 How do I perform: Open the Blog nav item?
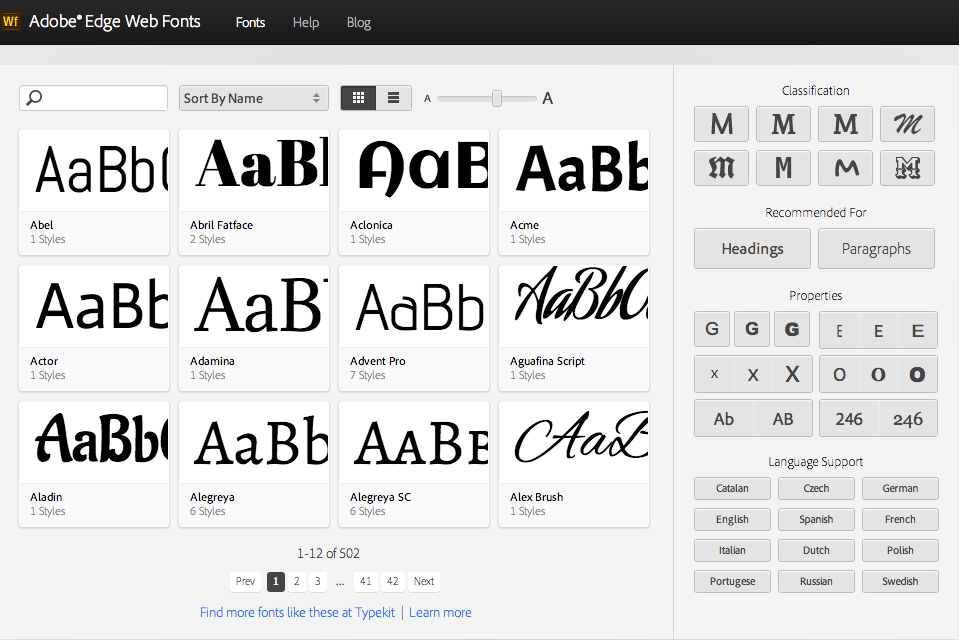359,23
